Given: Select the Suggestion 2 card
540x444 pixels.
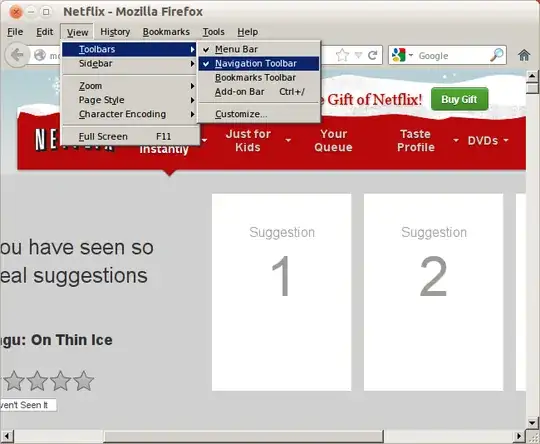Looking at the screenshot, I should (x=433, y=292).
